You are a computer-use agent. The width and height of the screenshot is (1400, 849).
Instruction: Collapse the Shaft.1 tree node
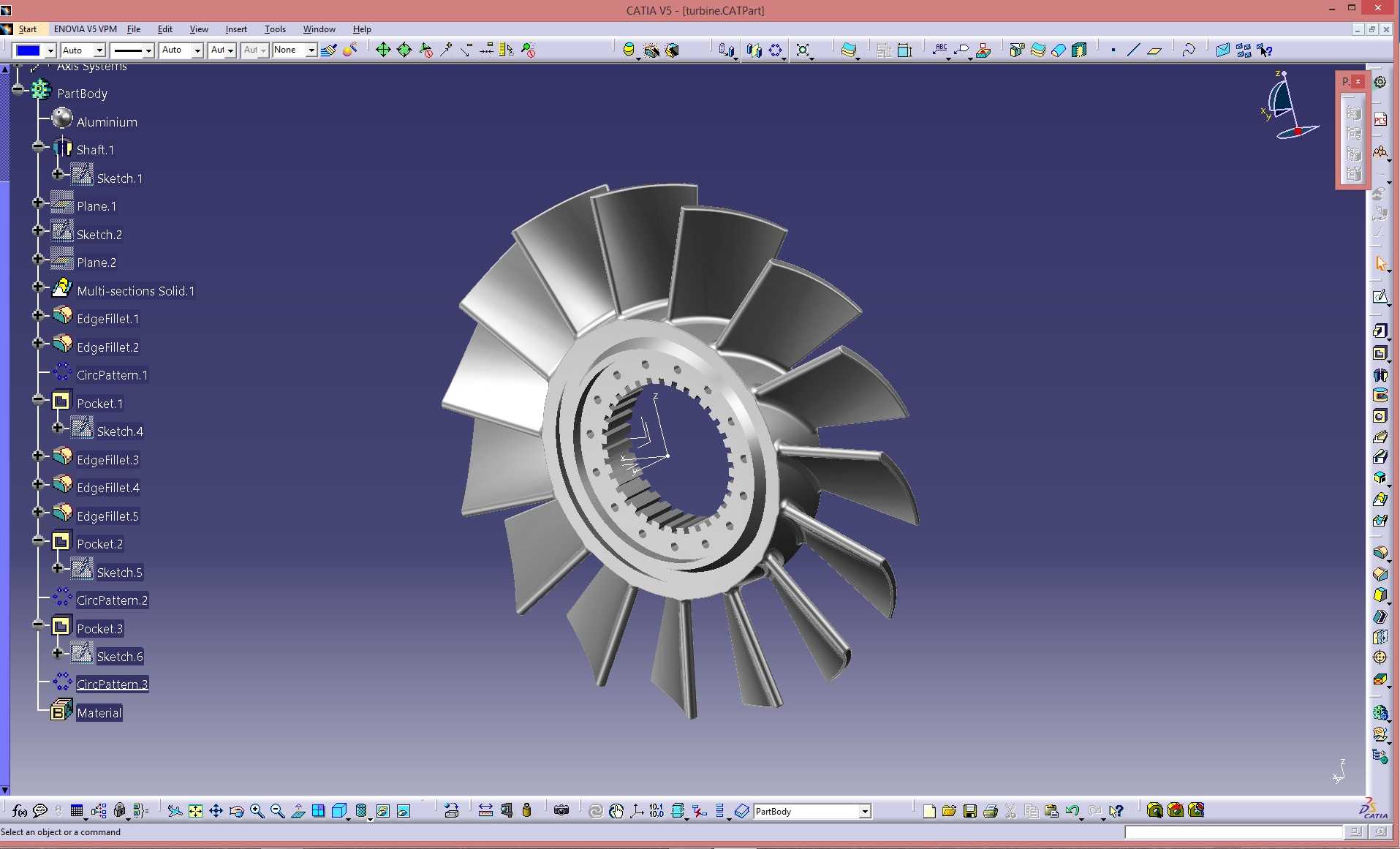click(x=38, y=147)
